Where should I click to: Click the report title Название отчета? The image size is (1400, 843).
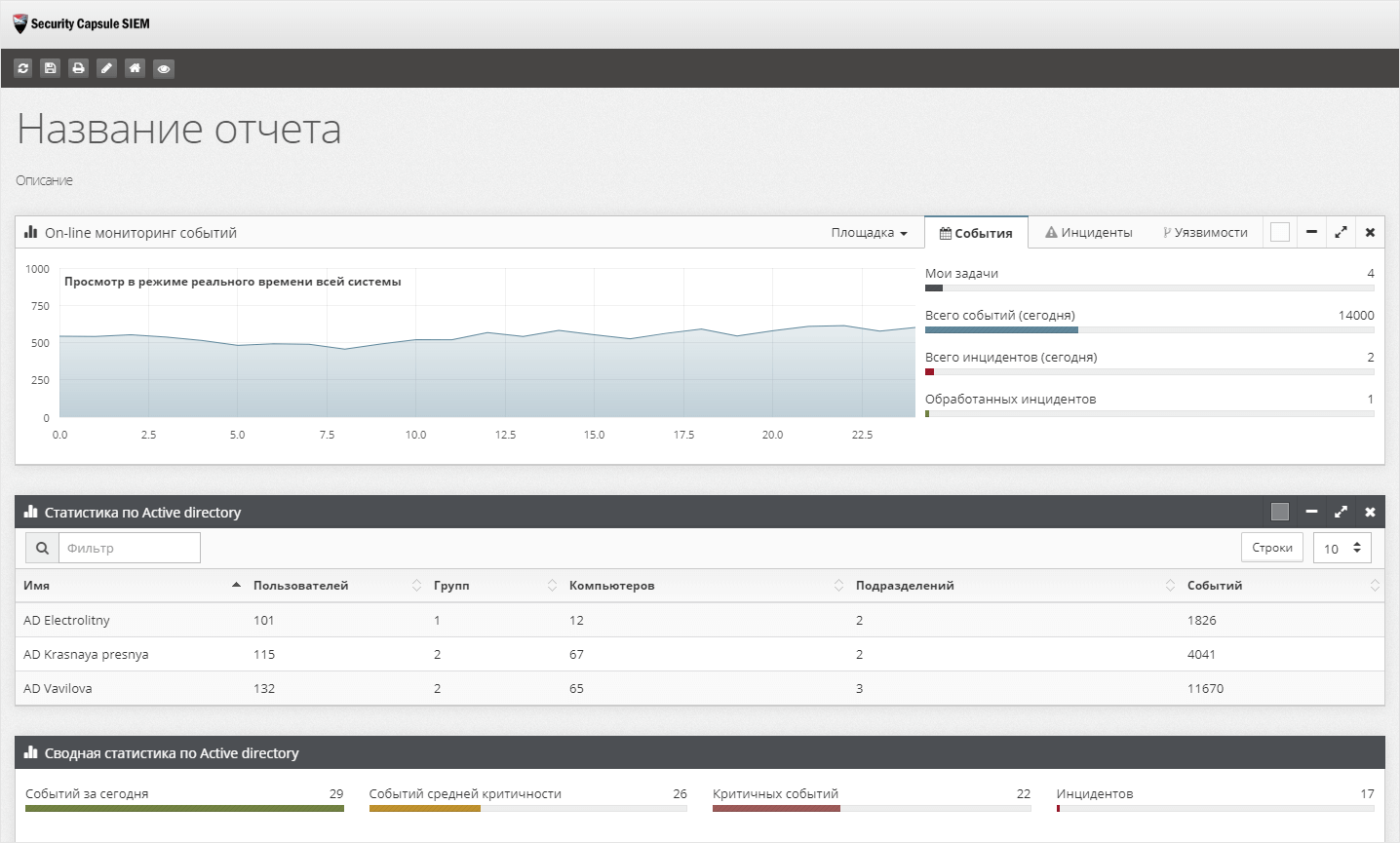(179, 130)
